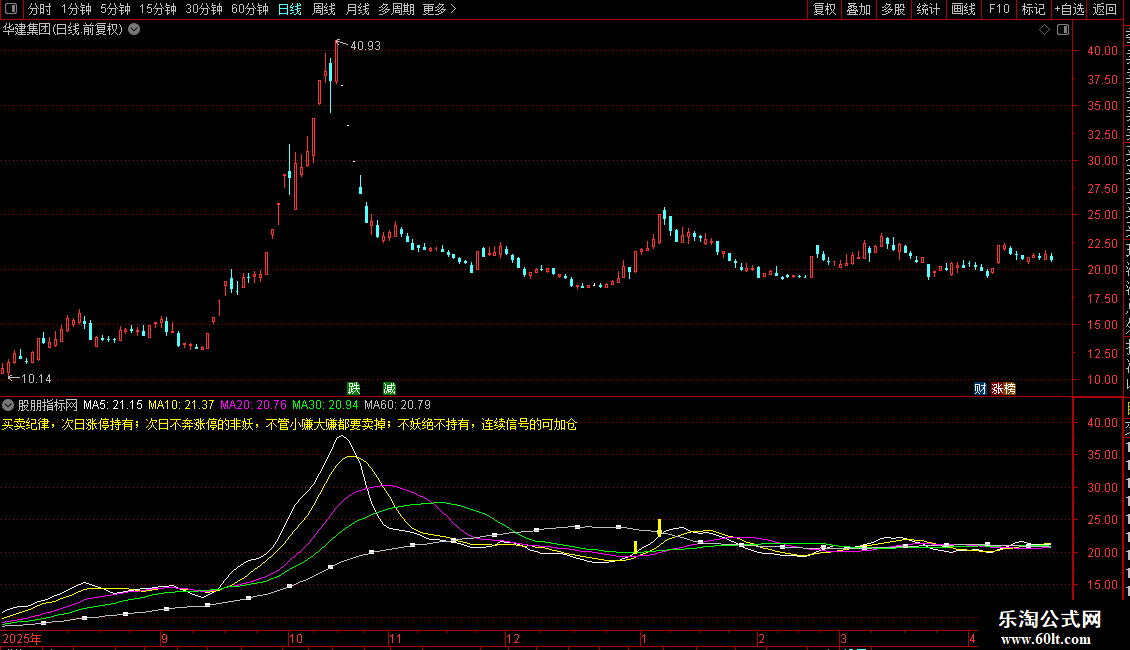
Task: Click the month 11 timeline marker
Action: pos(395,638)
